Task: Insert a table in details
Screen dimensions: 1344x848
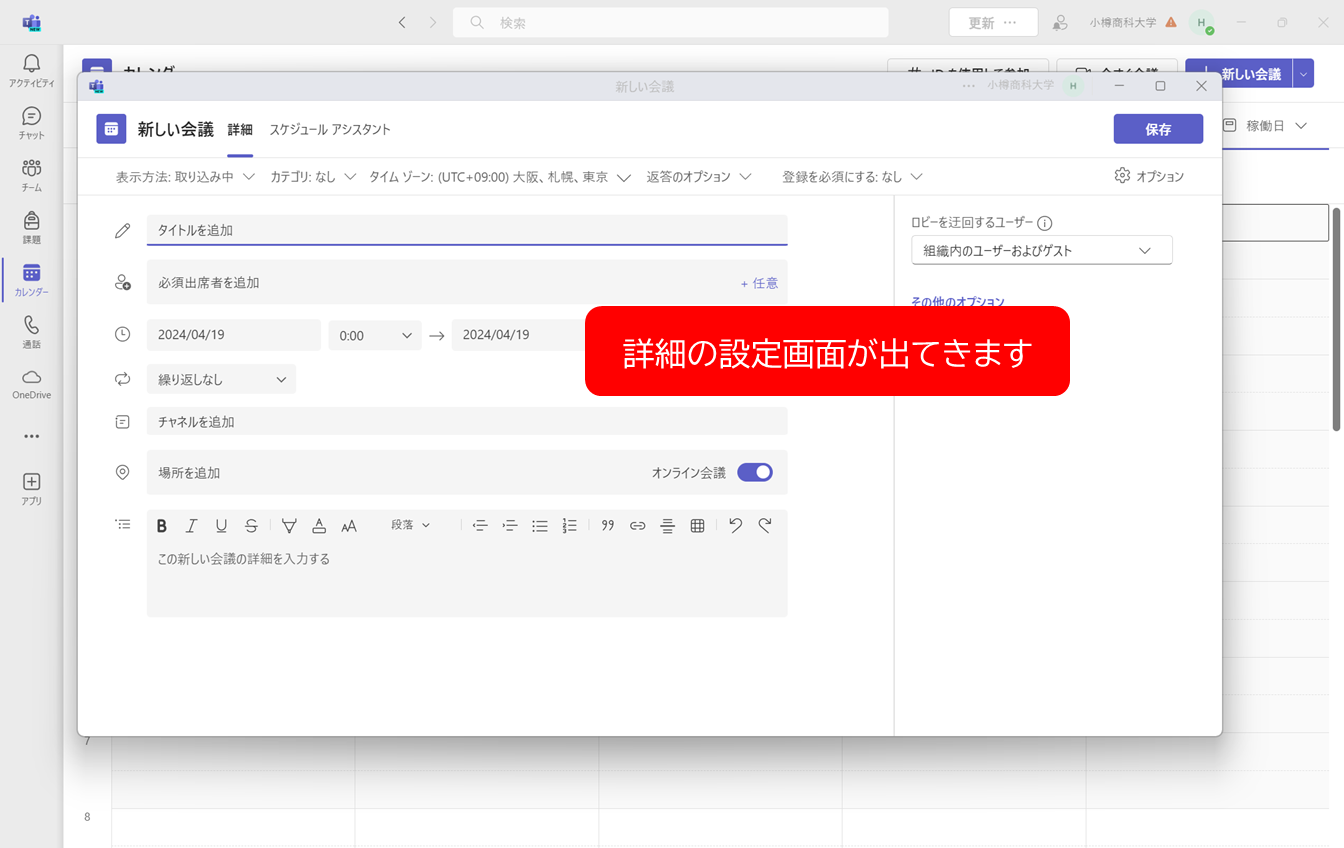Action: [698, 526]
